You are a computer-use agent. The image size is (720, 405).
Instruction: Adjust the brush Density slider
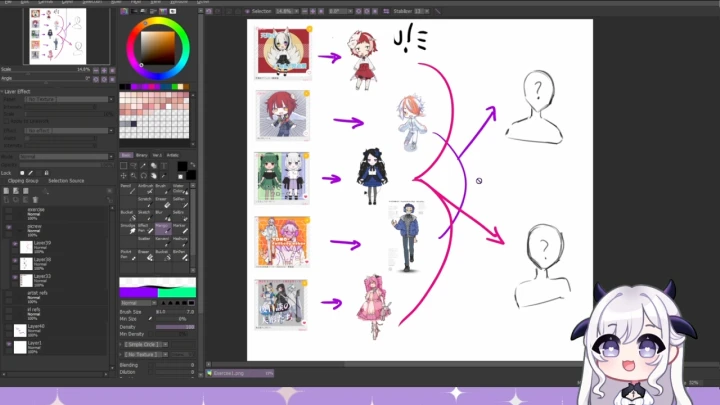click(x=175, y=327)
